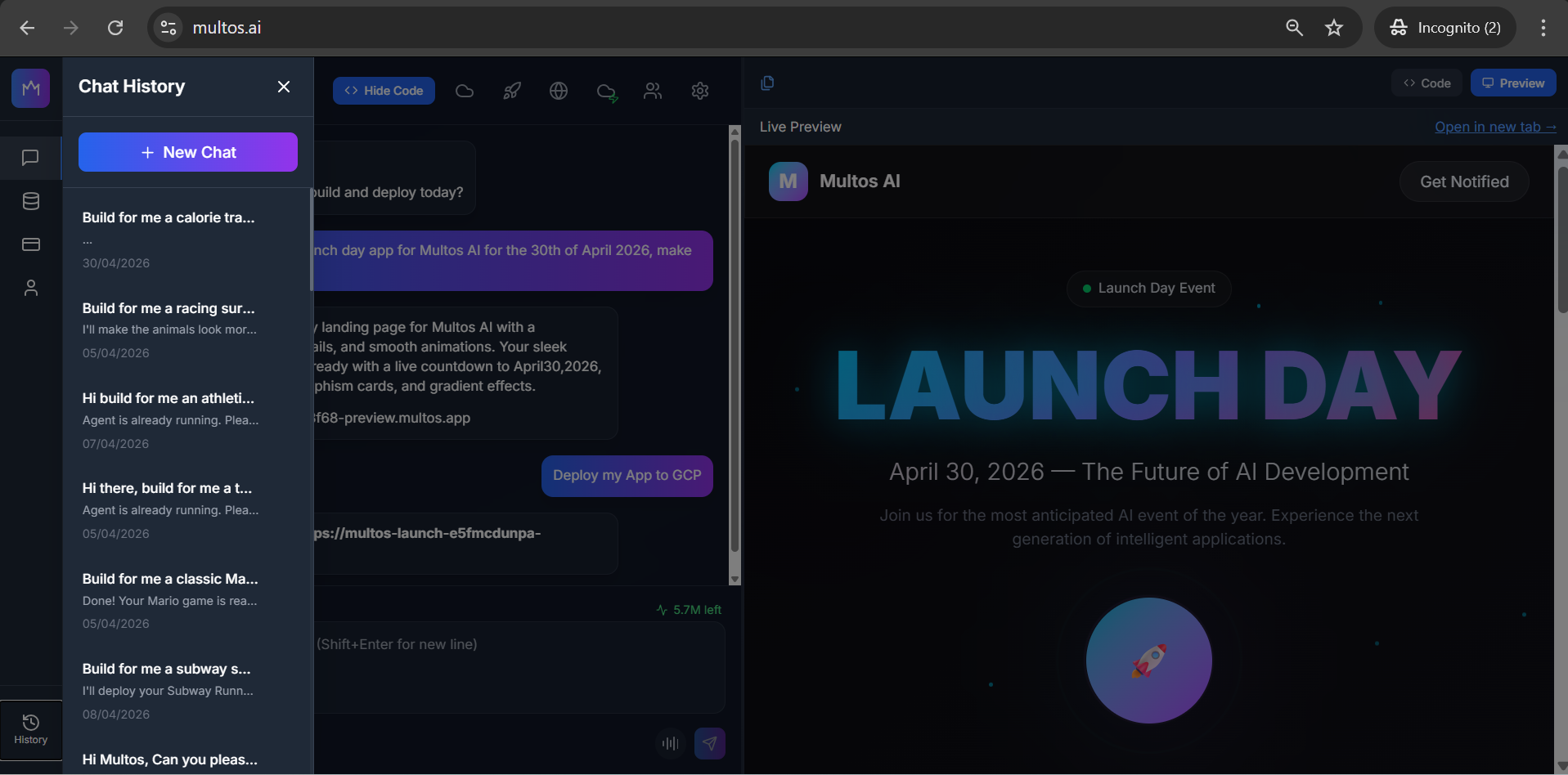Viewport: 1568px width, 775px height.
Task: Click the cloud icon in toolbar
Action: coord(465,91)
